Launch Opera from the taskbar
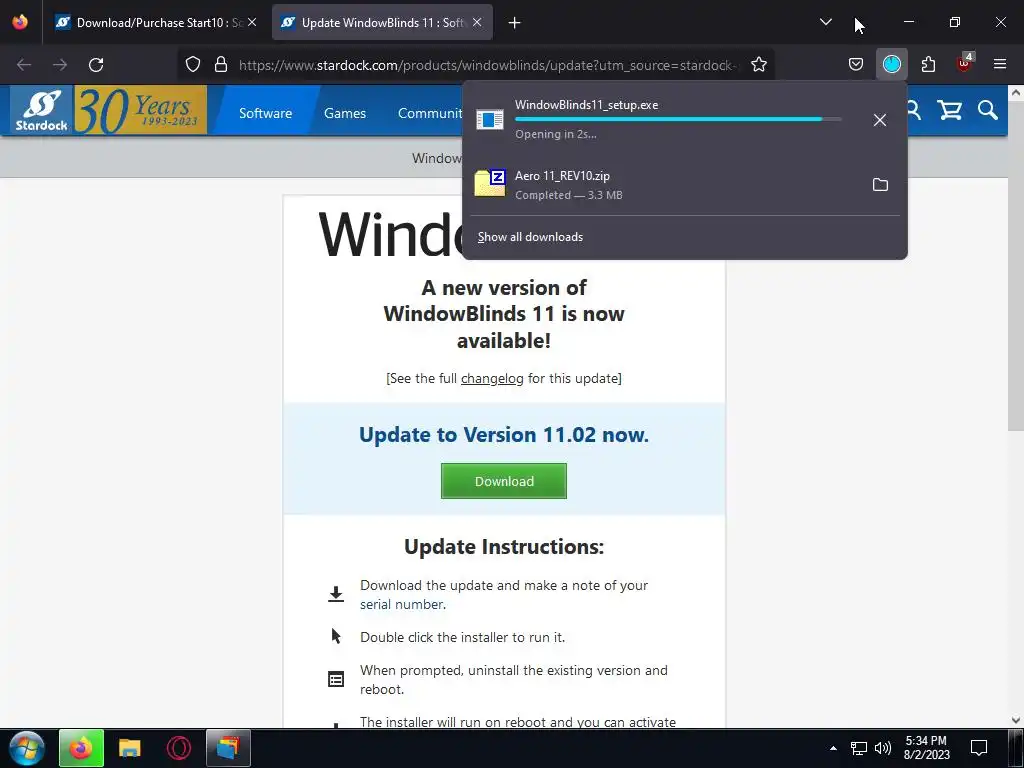 pos(178,748)
